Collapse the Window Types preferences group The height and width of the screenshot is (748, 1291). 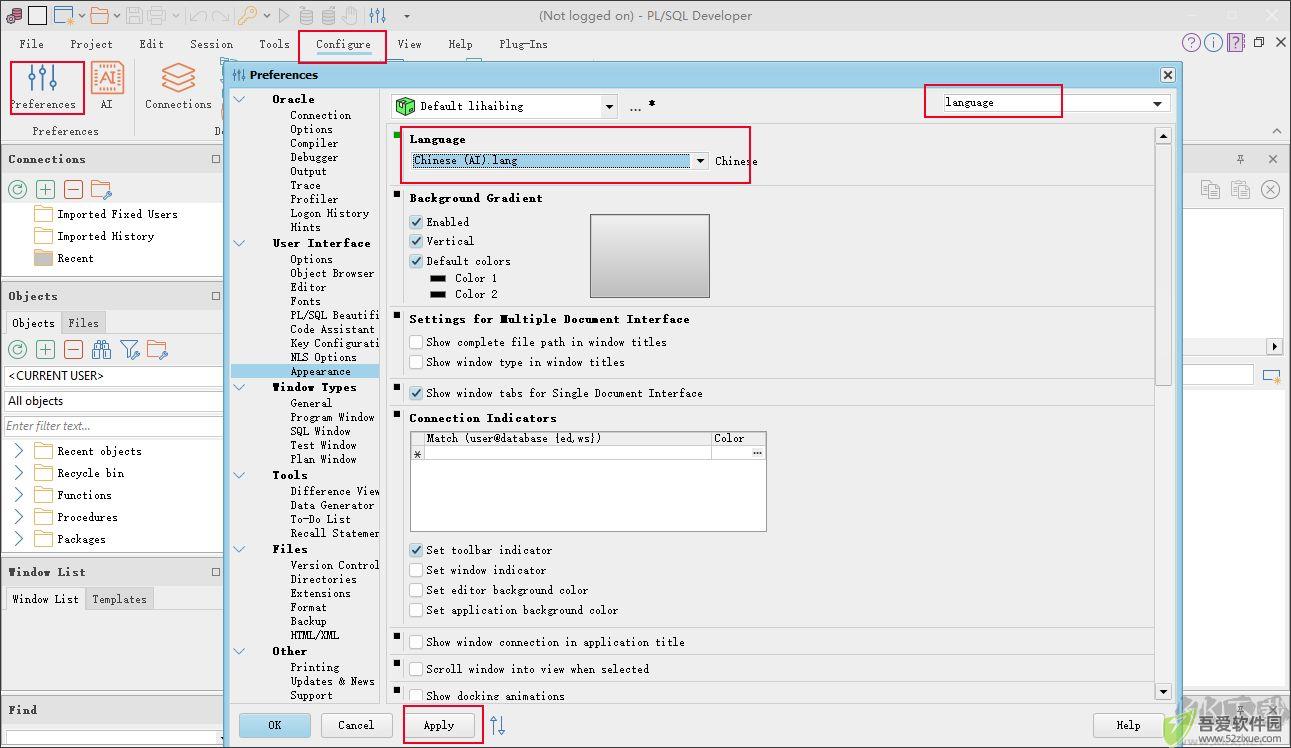click(x=239, y=387)
